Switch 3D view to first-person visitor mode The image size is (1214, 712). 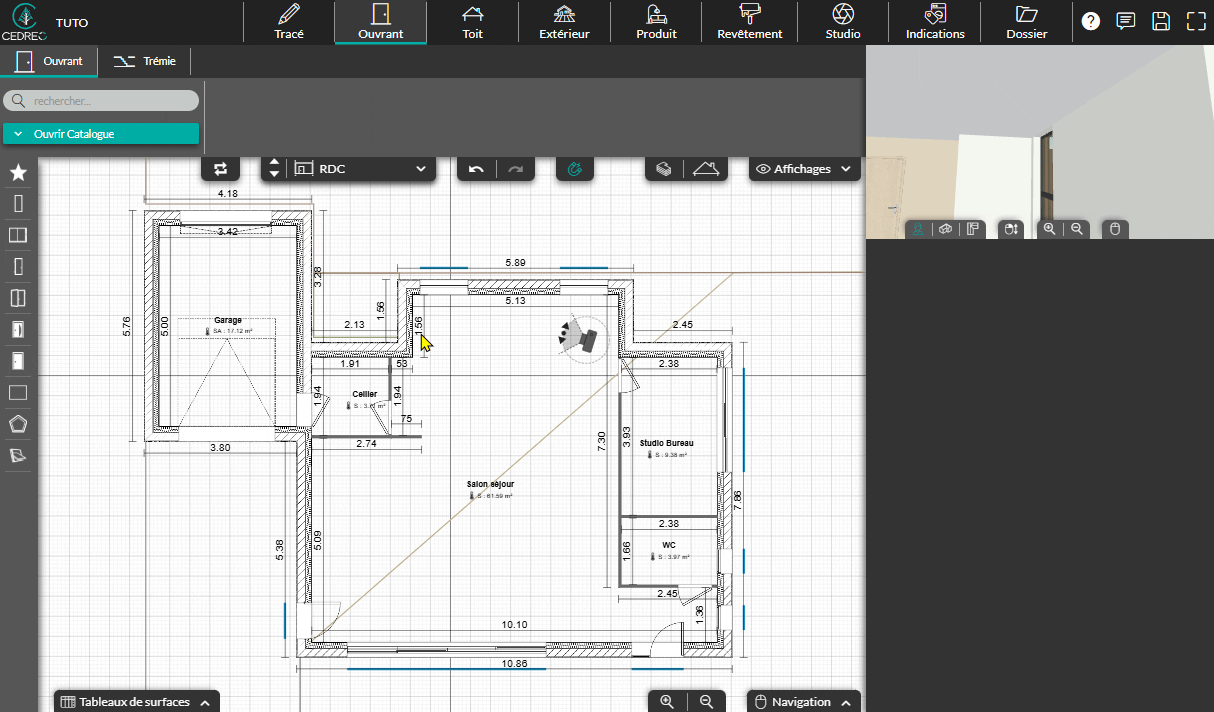917,229
